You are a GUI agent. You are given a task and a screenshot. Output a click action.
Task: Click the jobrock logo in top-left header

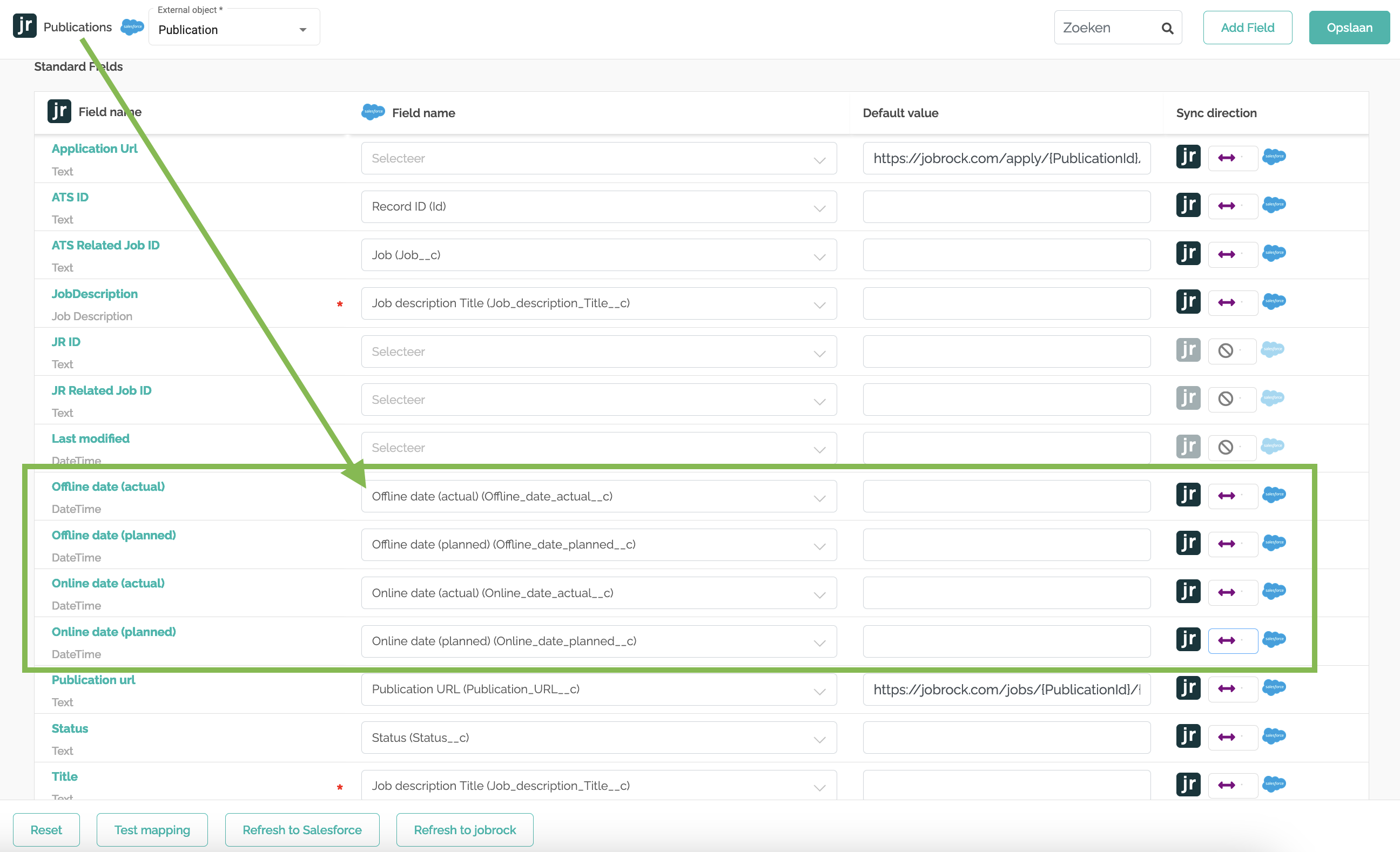[24, 25]
